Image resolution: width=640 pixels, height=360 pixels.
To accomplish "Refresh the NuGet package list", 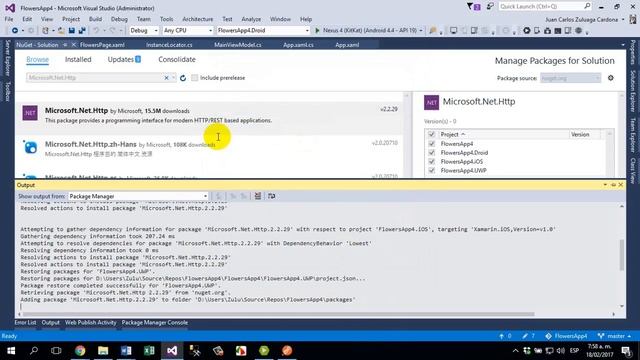I will (x=183, y=78).
